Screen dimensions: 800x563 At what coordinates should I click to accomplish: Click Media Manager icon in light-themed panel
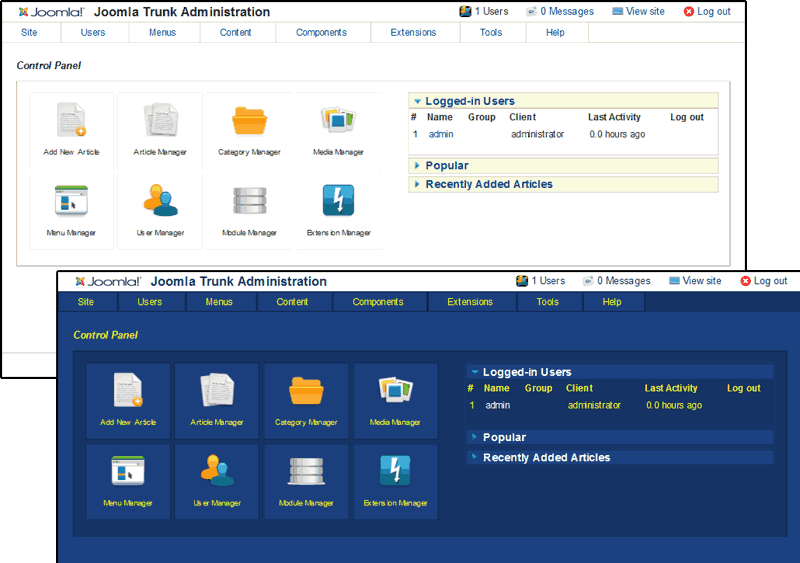(337, 122)
